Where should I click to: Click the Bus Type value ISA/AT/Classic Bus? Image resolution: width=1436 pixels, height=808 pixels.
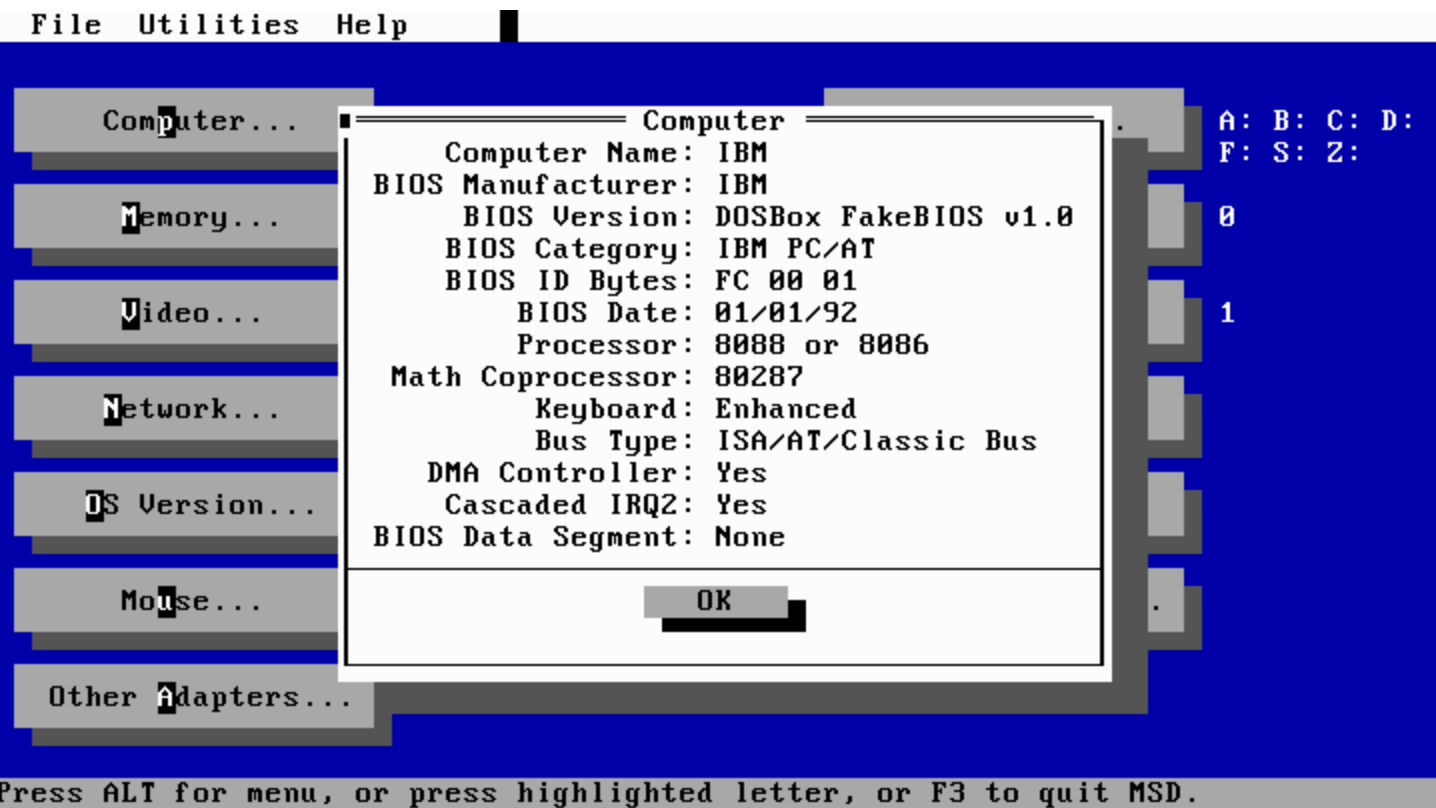(876, 441)
